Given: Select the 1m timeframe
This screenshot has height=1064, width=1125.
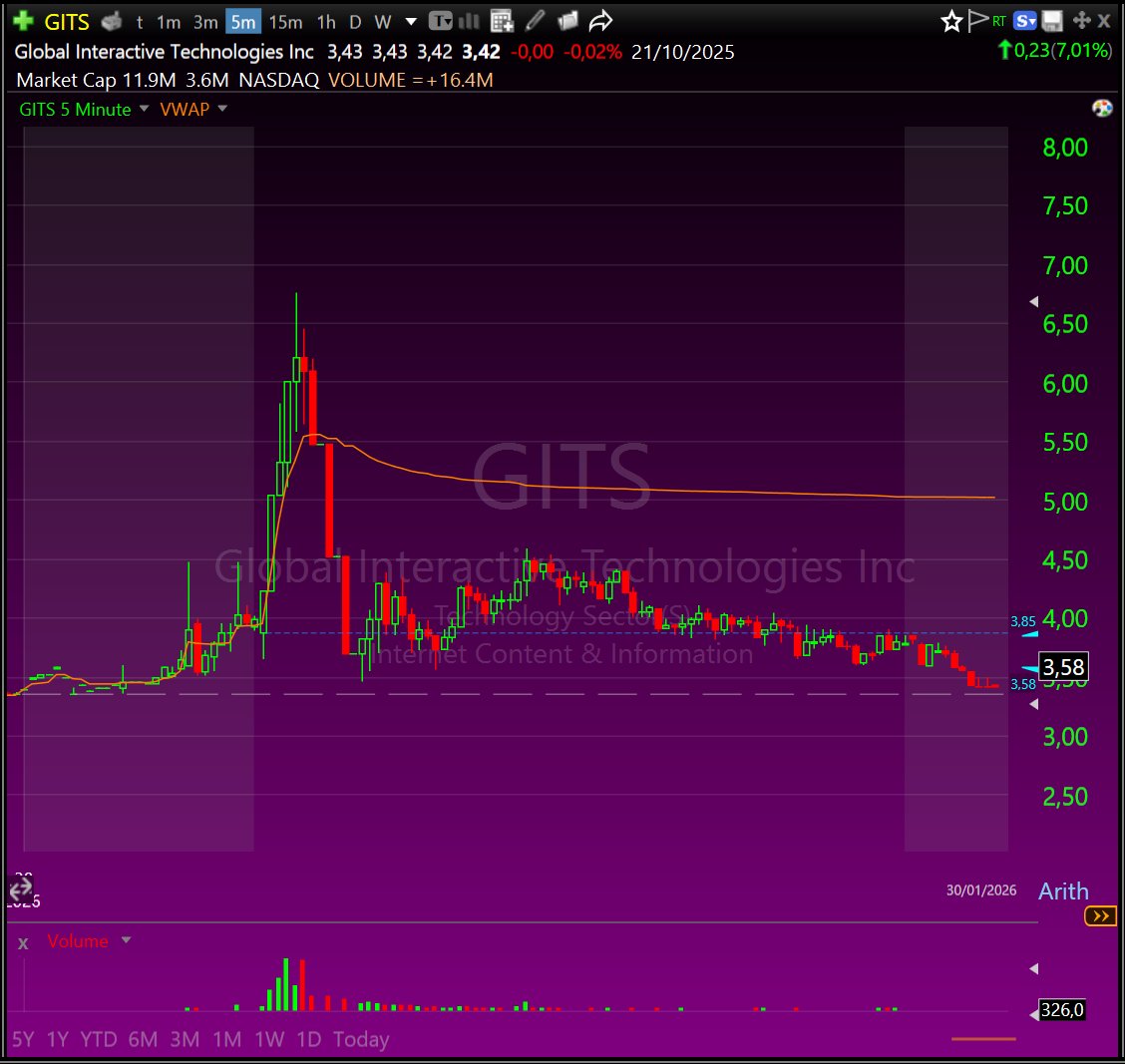Looking at the screenshot, I should (x=169, y=22).
